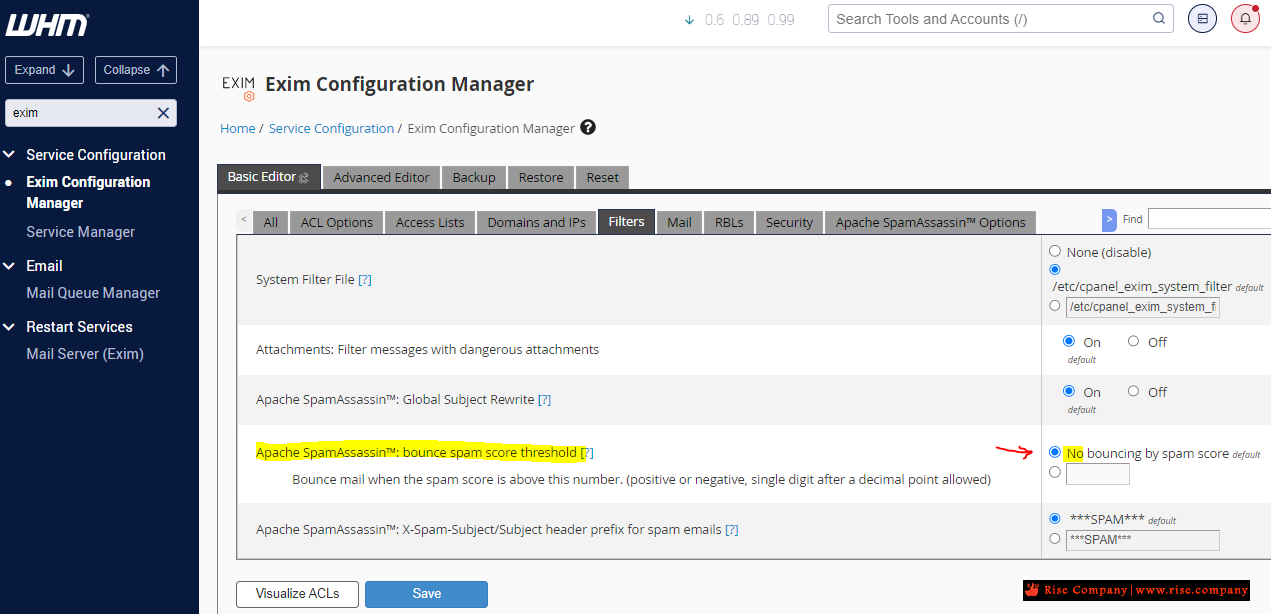This screenshot has width=1271, height=614.
Task: Open Exim Configuration Manager in the sidebar
Action: point(88,192)
